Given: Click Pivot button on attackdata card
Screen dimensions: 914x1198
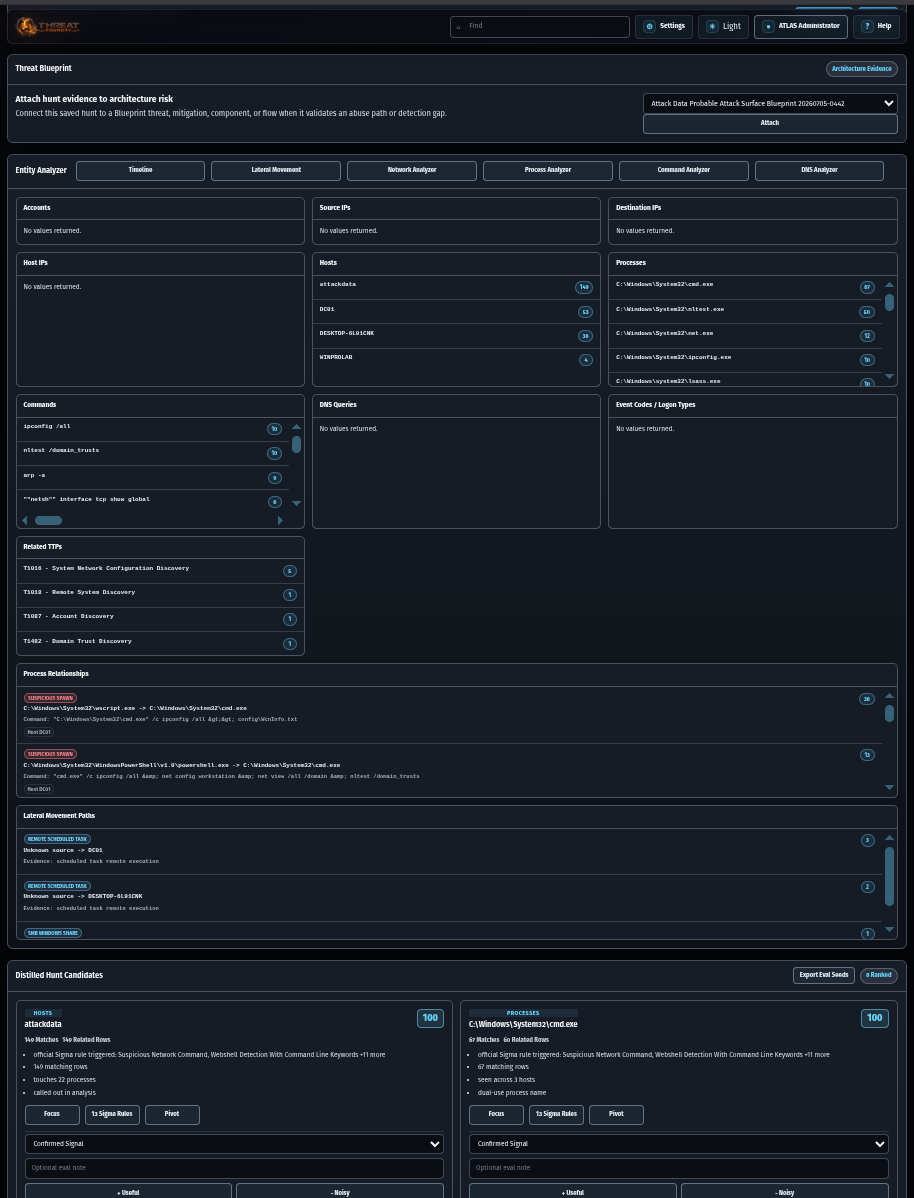Looking at the screenshot, I should coord(172,1115).
